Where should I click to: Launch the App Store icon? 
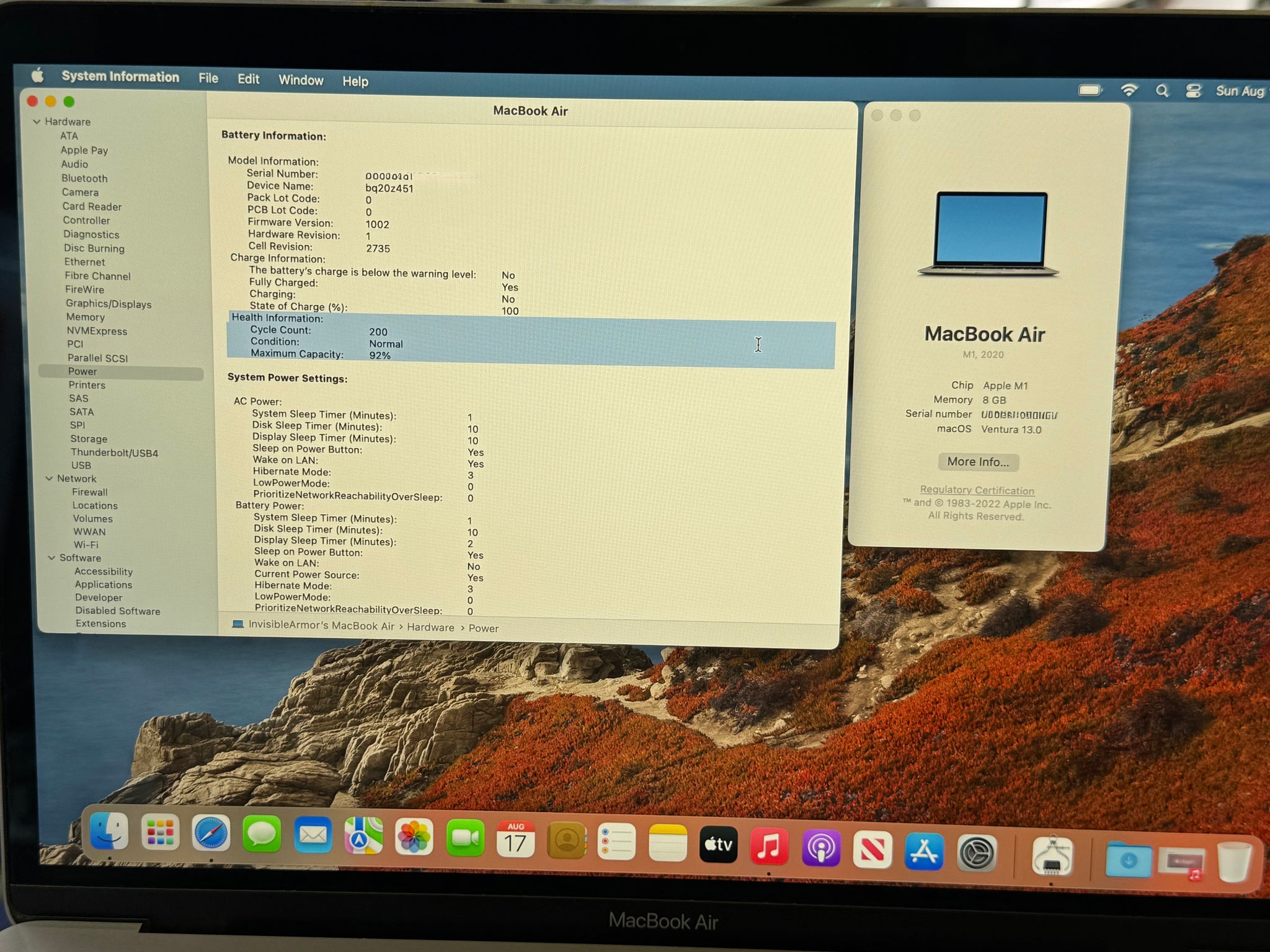pos(924,851)
